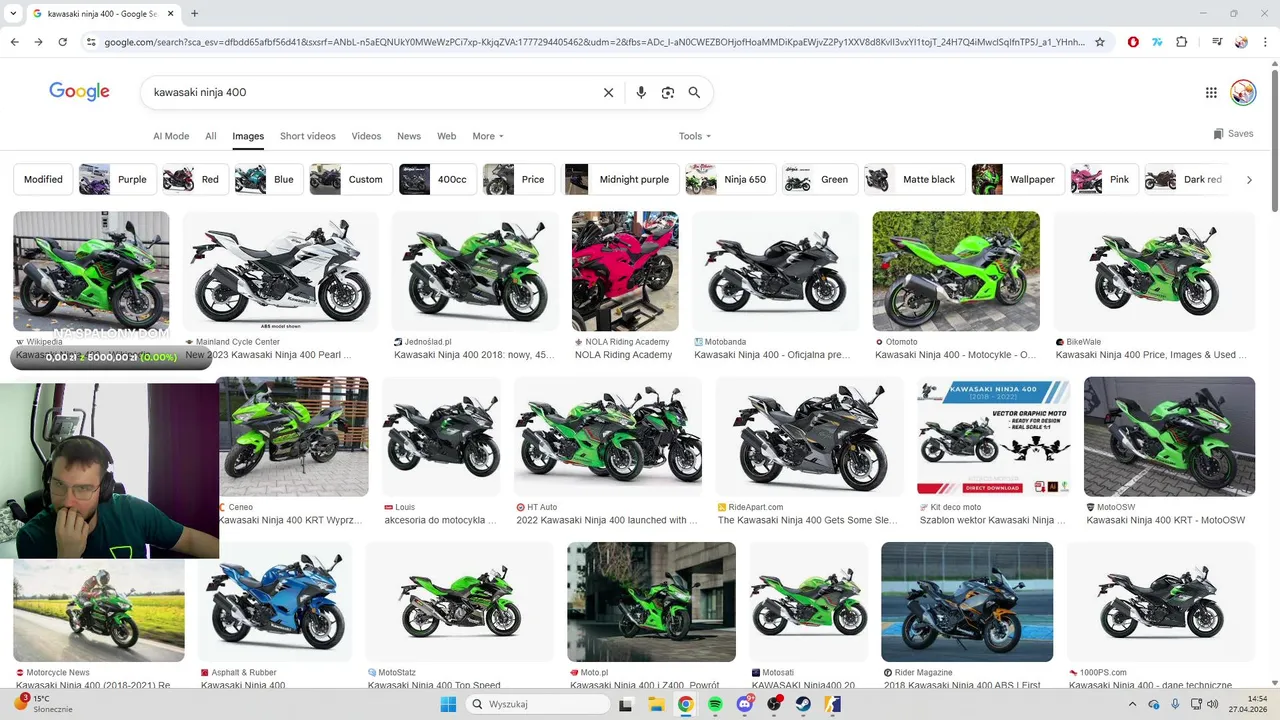The image size is (1280, 720).
Task: Show more filter chips with right arrow
Action: 1249,180
